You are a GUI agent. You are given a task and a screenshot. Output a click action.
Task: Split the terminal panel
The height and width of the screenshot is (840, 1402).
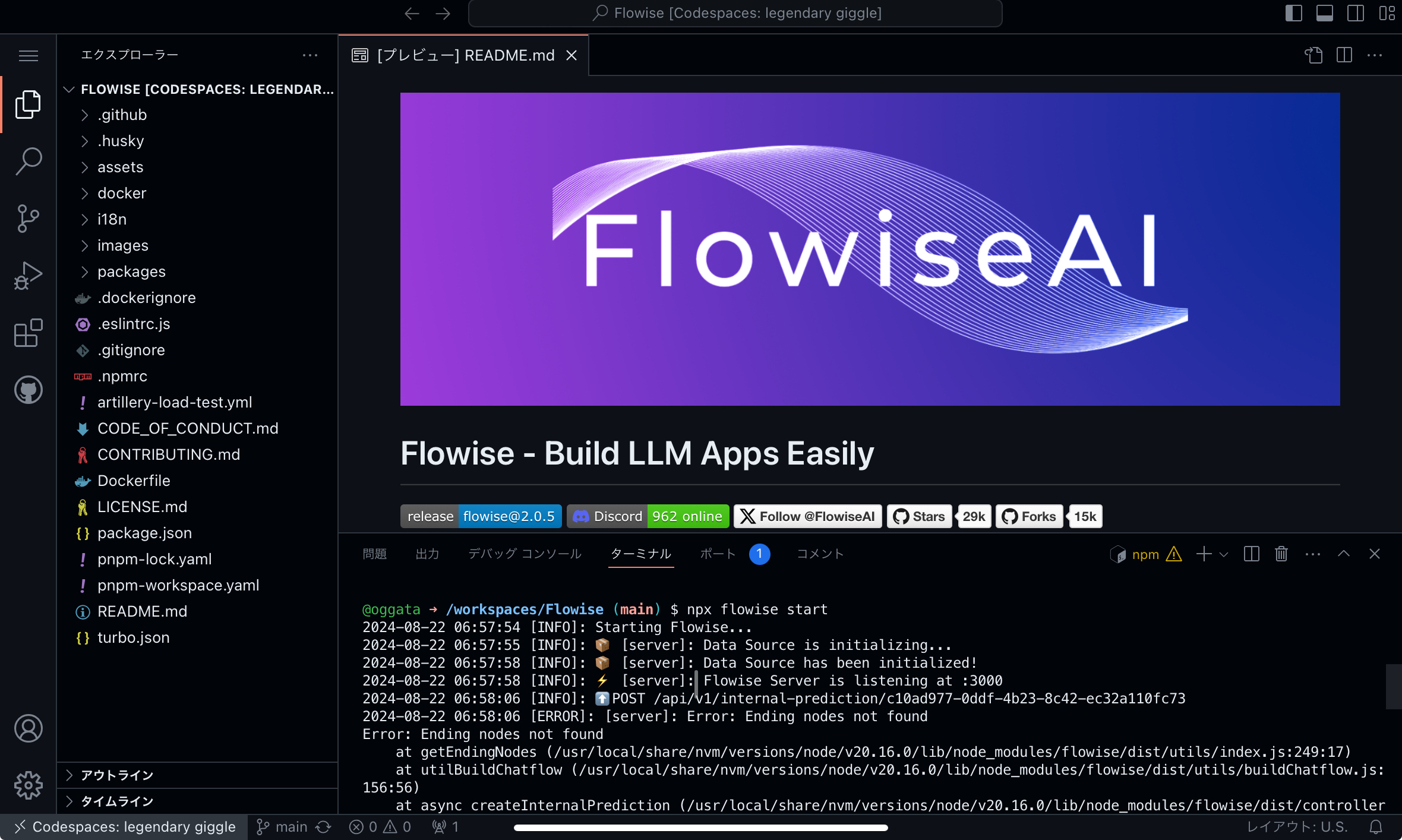(1252, 554)
